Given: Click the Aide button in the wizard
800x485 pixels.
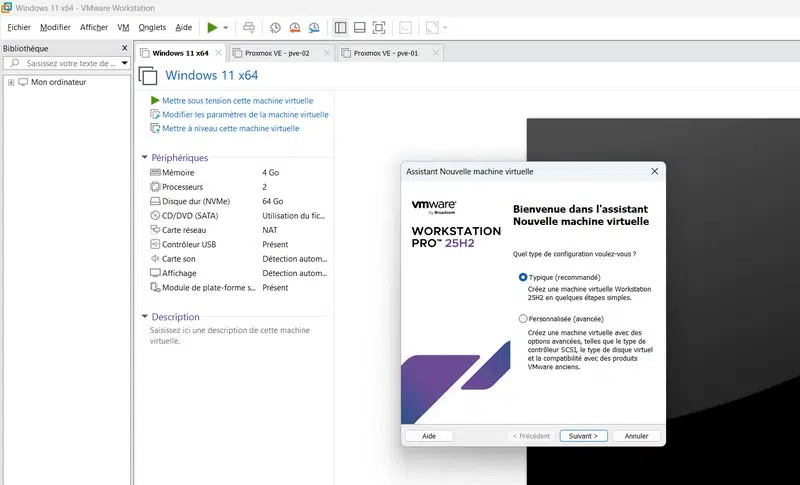Looking at the screenshot, I should [x=429, y=436].
